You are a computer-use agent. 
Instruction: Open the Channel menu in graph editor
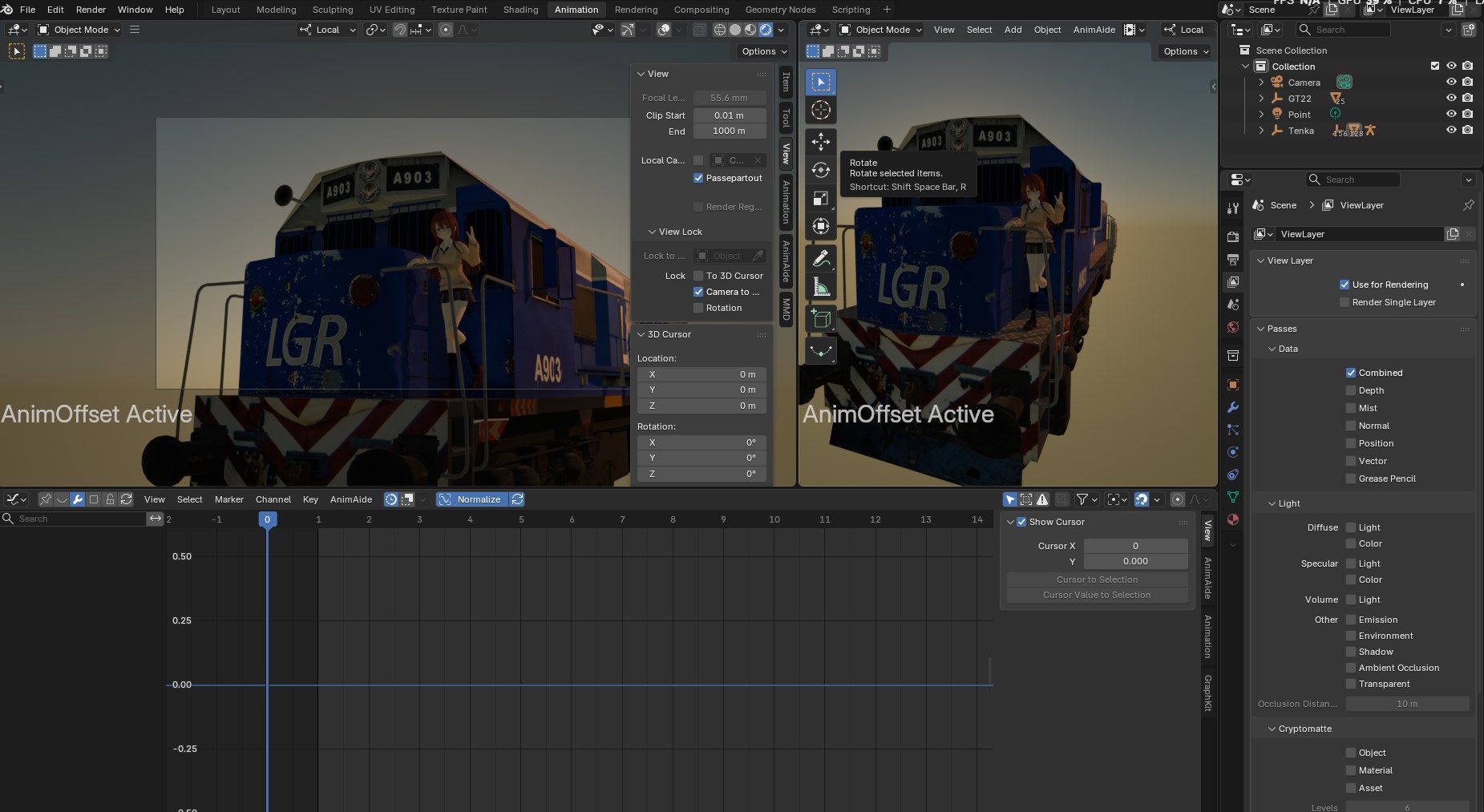click(x=273, y=499)
